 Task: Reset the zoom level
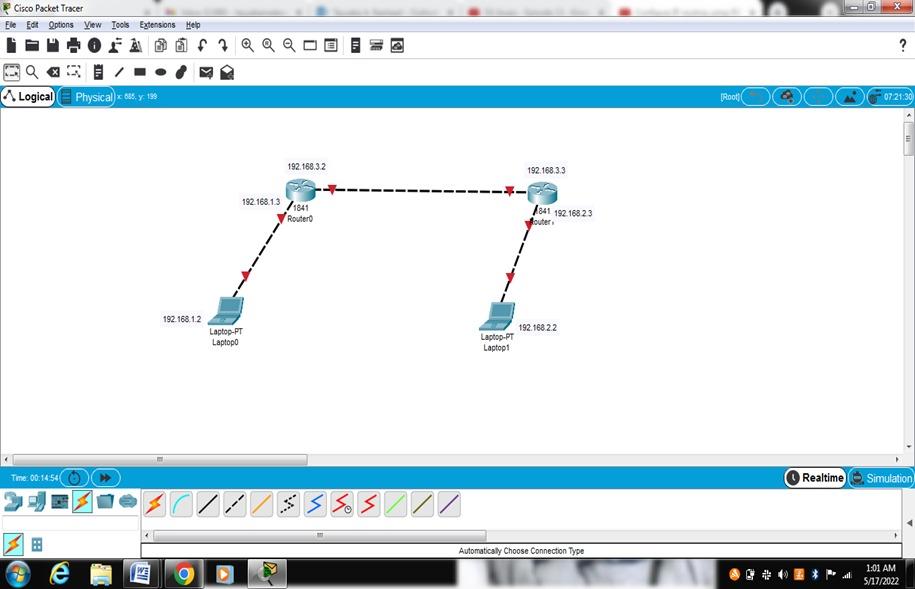pyautogui.click(x=268, y=46)
